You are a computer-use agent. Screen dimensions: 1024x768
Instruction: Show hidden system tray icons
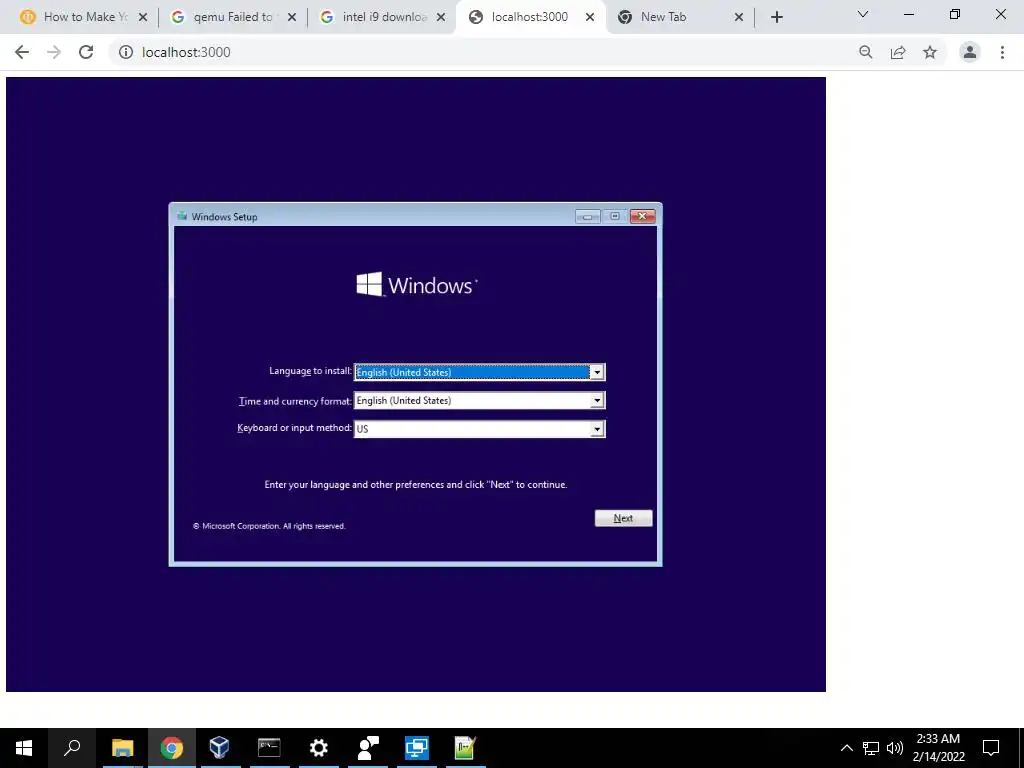(846, 748)
